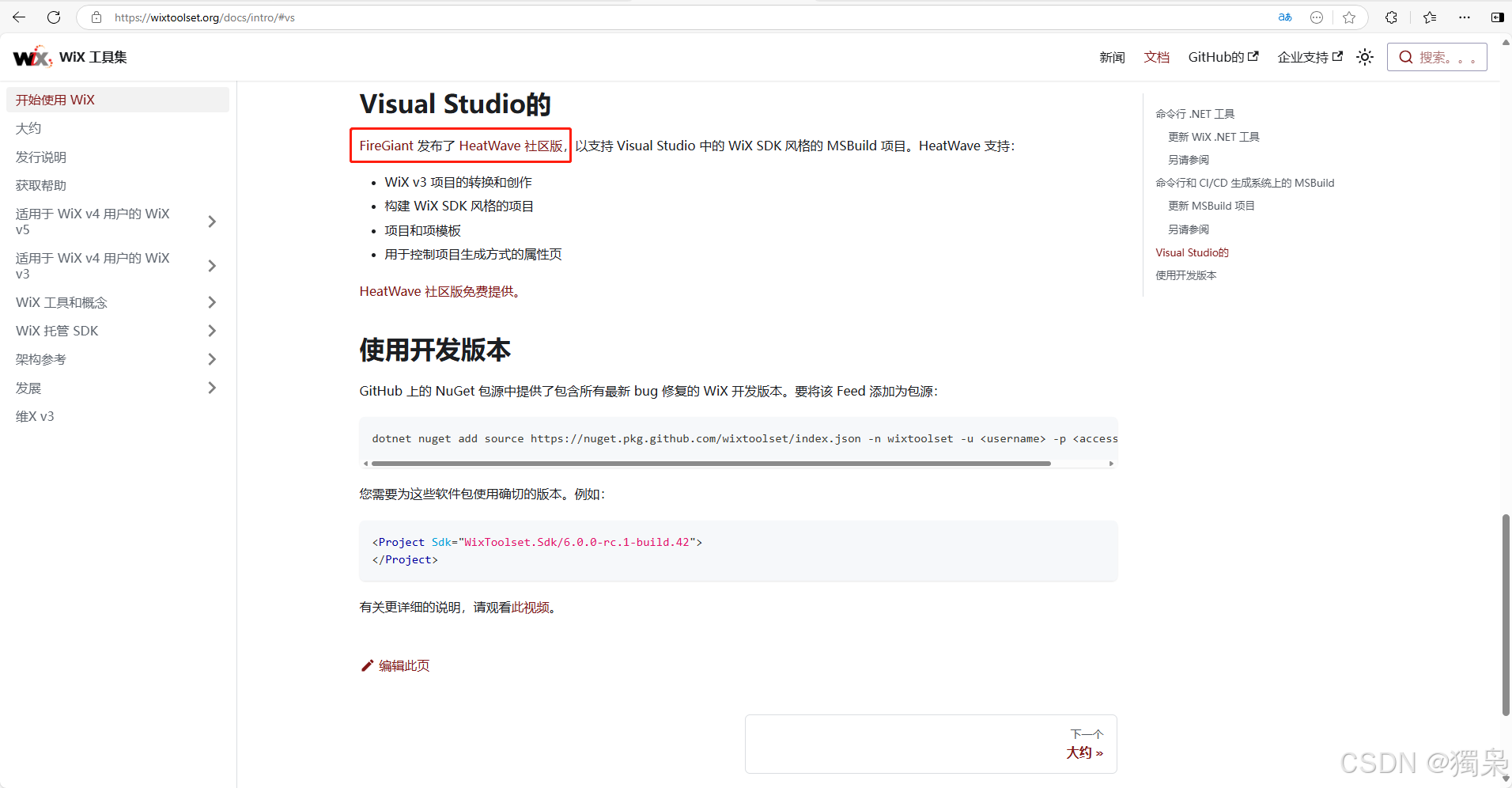Click the dotnet nuget add source code line
This screenshot has height=788, width=1512.
(745, 438)
